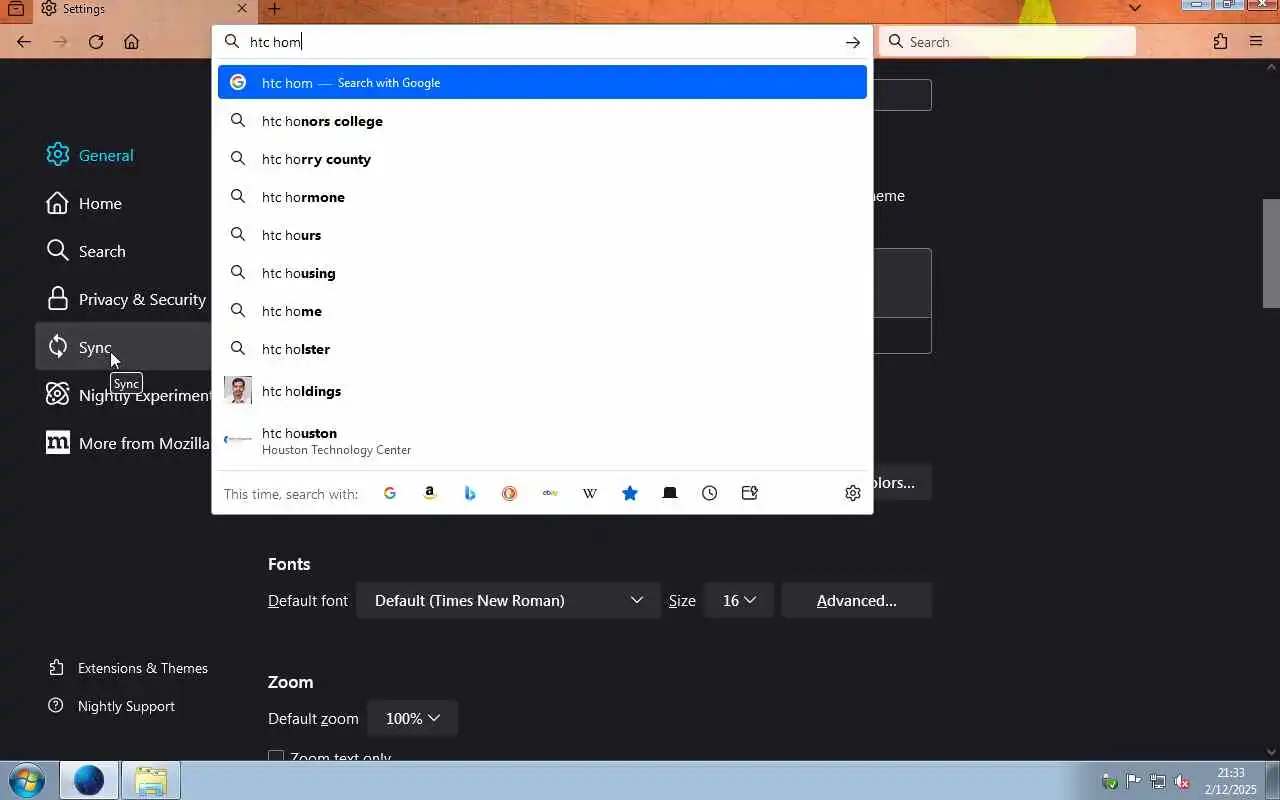1280x800 pixels.
Task: Reload the current page
Action: click(96, 42)
